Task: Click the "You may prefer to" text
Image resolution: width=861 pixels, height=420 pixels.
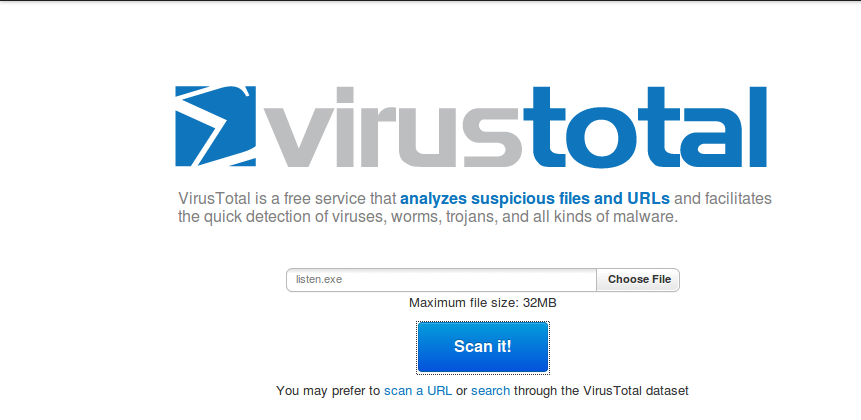Action: (328, 391)
